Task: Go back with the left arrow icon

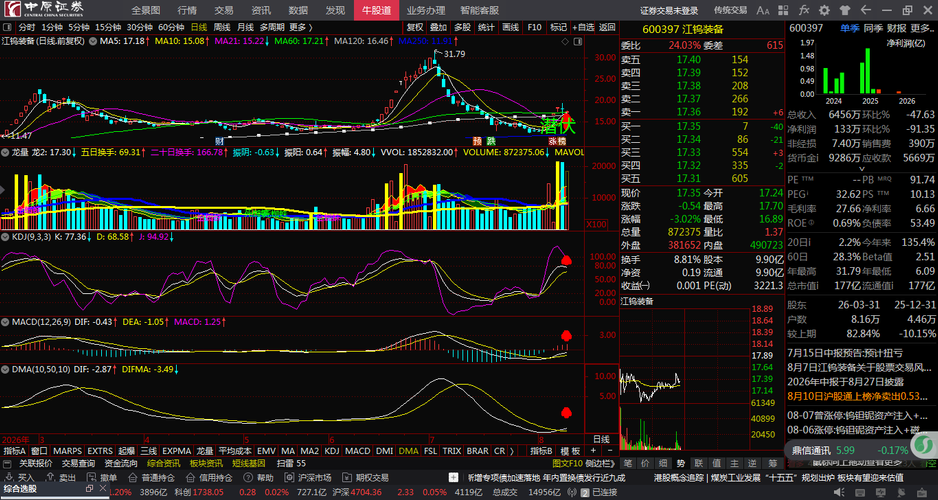Action: pyautogui.click(x=865, y=10)
